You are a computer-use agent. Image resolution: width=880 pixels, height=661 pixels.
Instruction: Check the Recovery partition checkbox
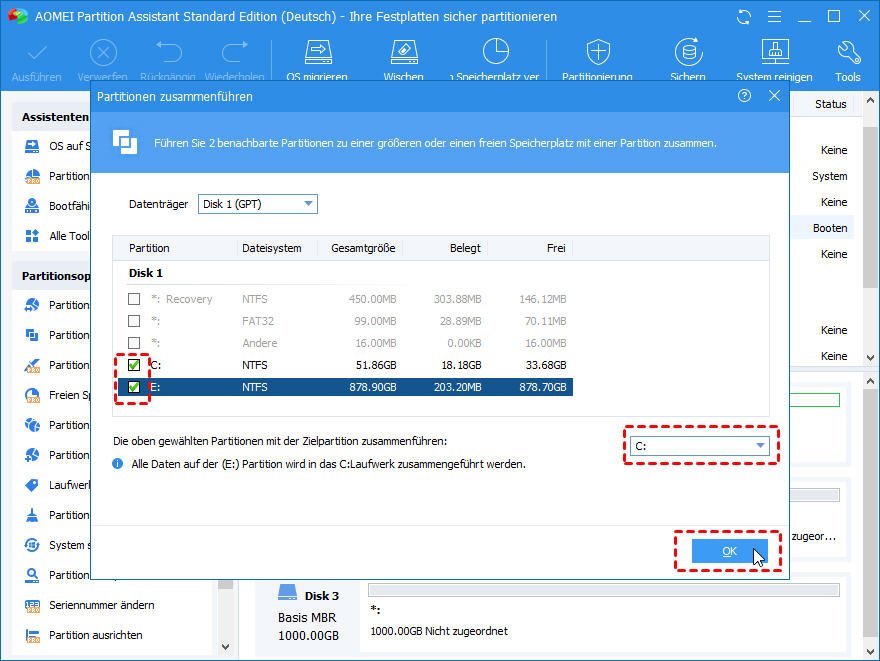coord(134,299)
